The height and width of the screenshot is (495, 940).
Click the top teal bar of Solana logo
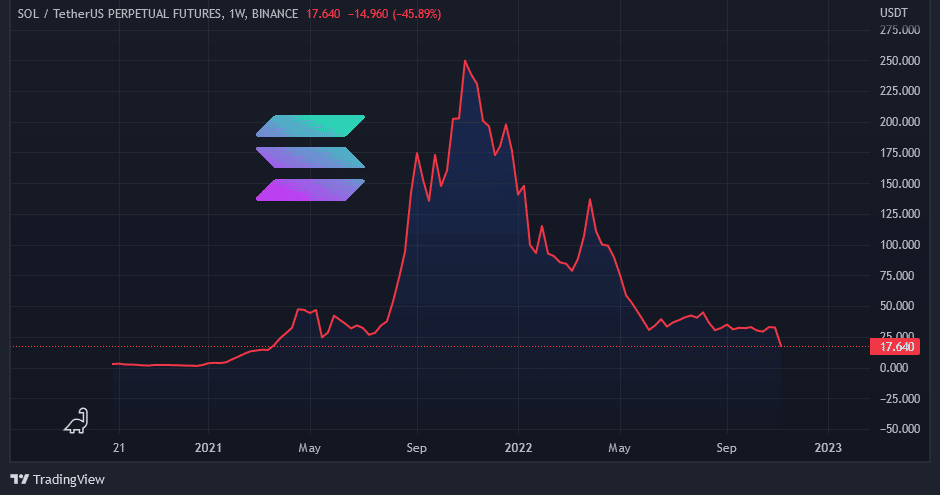click(310, 125)
